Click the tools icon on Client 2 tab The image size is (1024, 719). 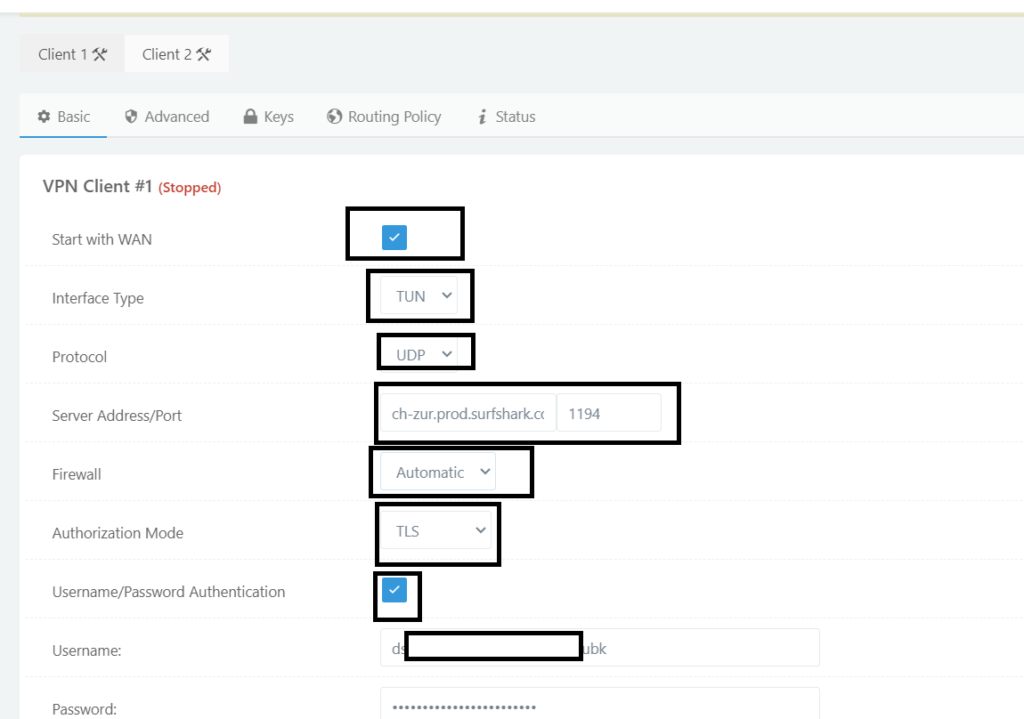[204, 55]
